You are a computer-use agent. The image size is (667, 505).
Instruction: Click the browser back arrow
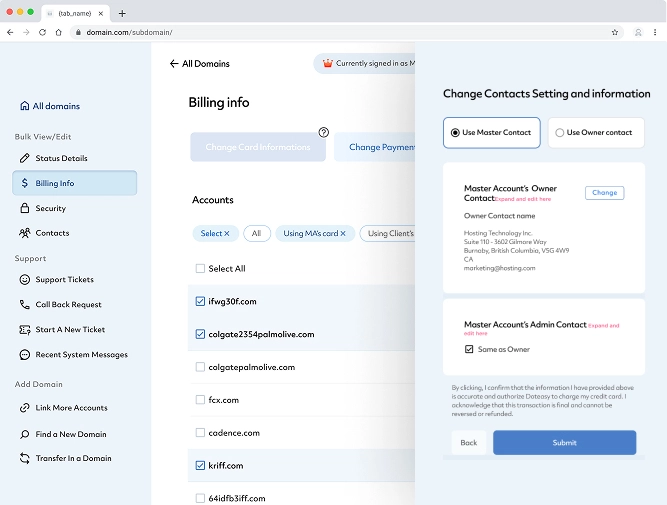[10, 32]
